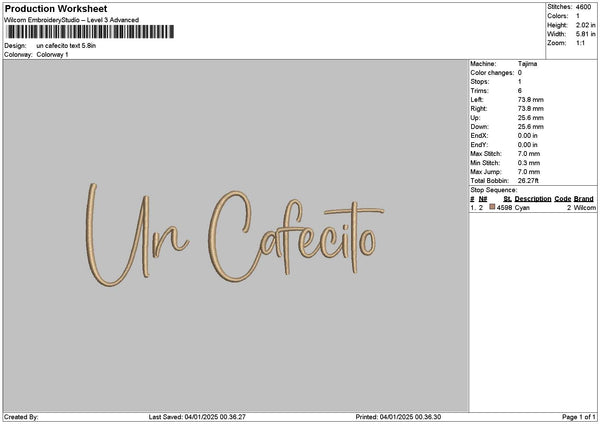Click the Machine value 'Tajima'
600x424 pixels.
point(527,64)
